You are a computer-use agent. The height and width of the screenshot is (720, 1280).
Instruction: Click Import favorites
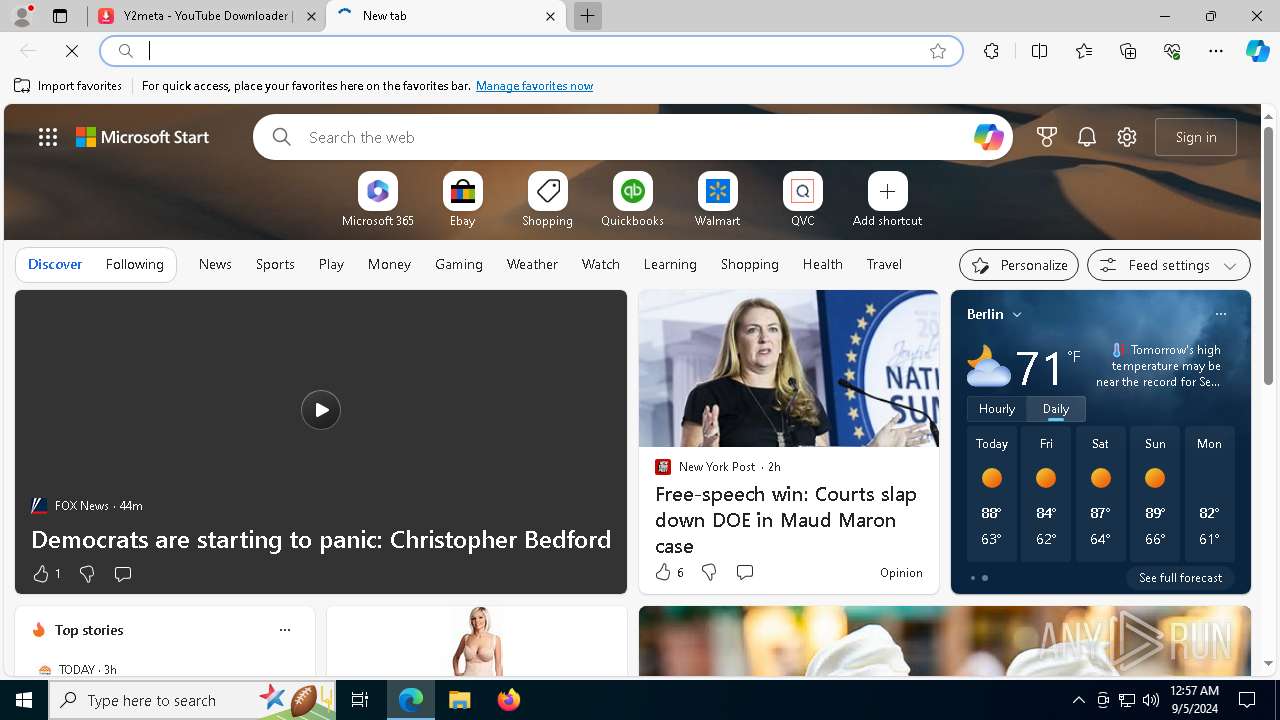[68, 86]
